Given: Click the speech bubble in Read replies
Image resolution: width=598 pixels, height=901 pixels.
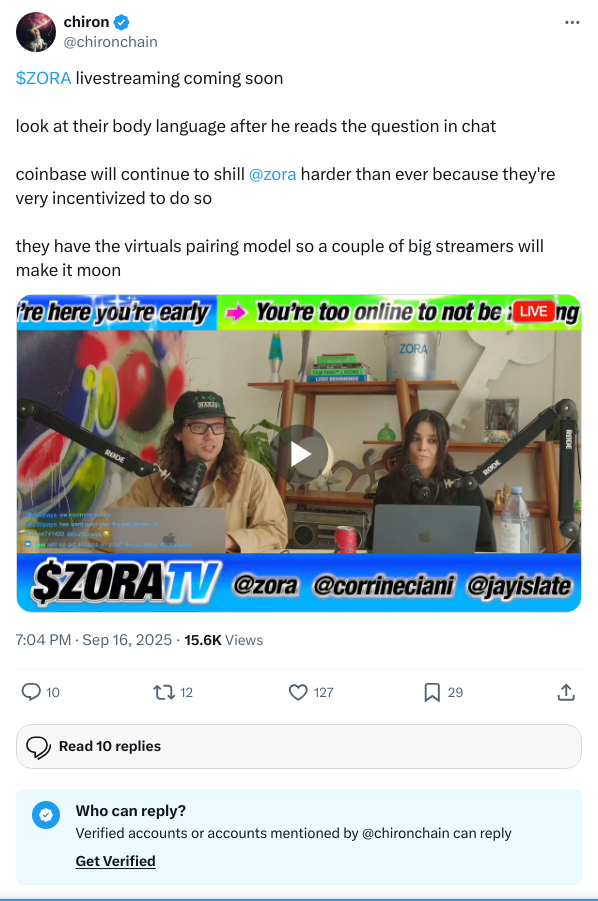Looking at the screenshot, I should (x=38, y=747).
